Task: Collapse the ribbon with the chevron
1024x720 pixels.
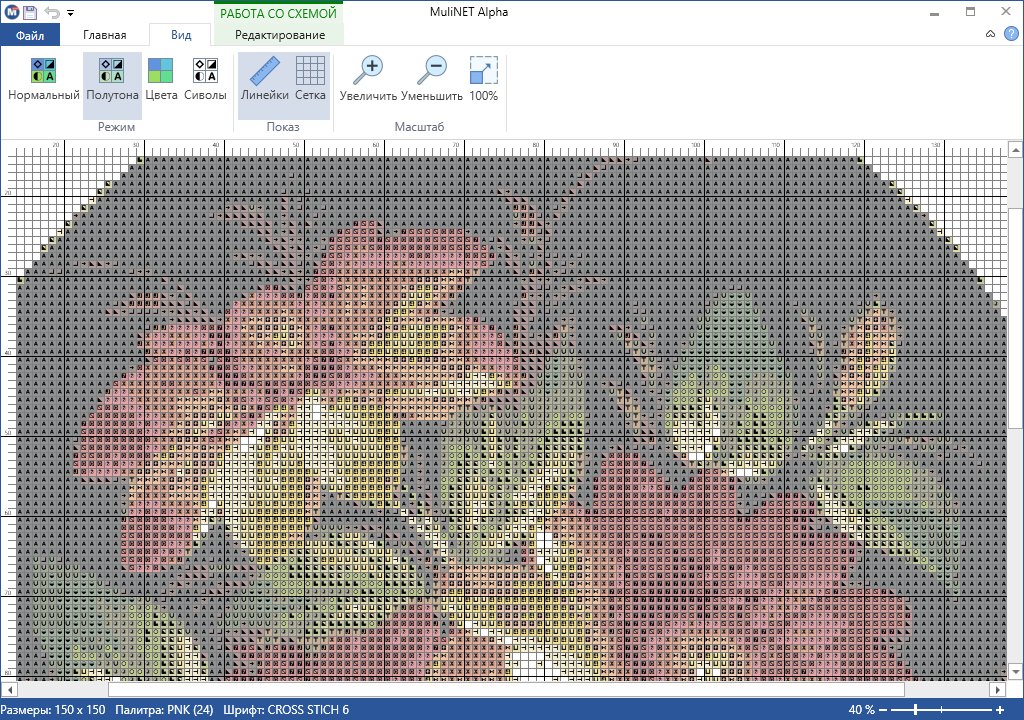Action: (x=991, y=34)
